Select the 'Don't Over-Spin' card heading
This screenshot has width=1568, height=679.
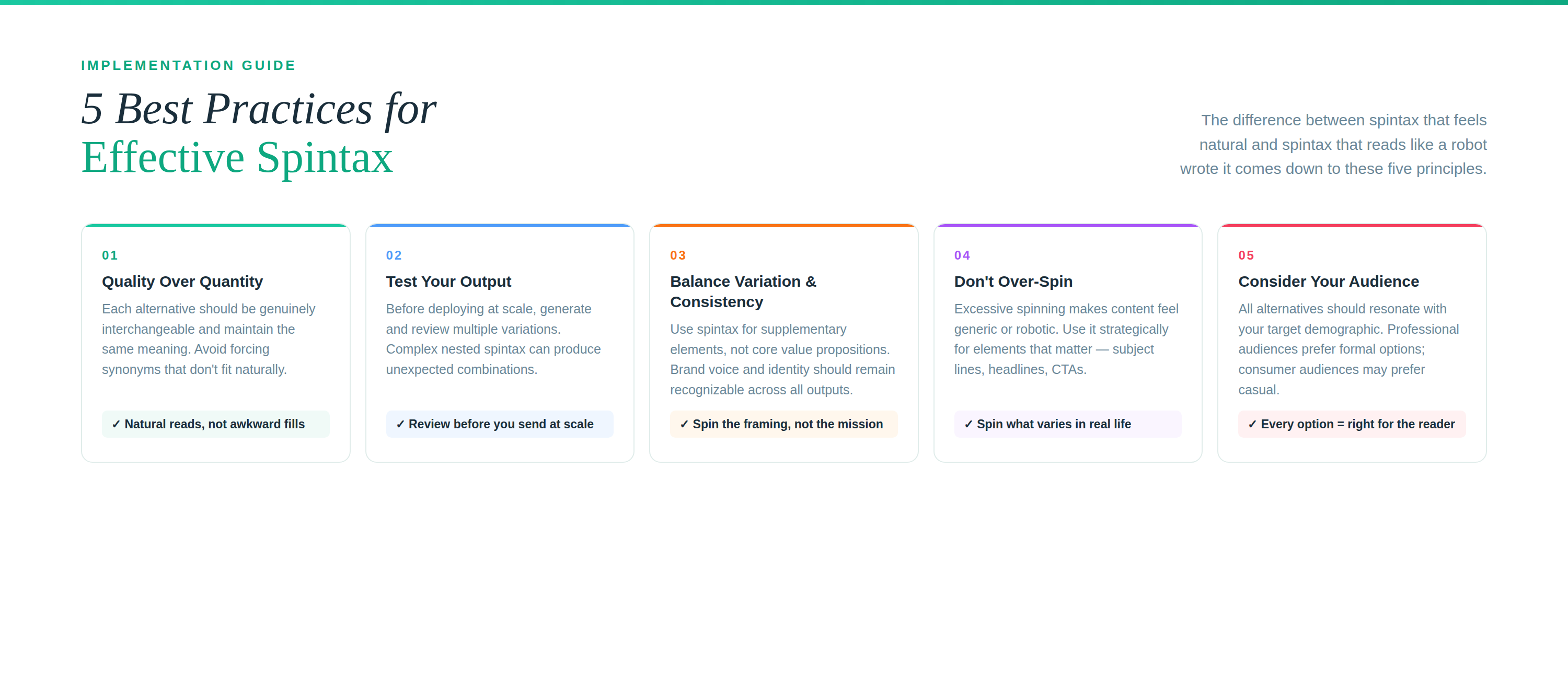(1013, 282)
